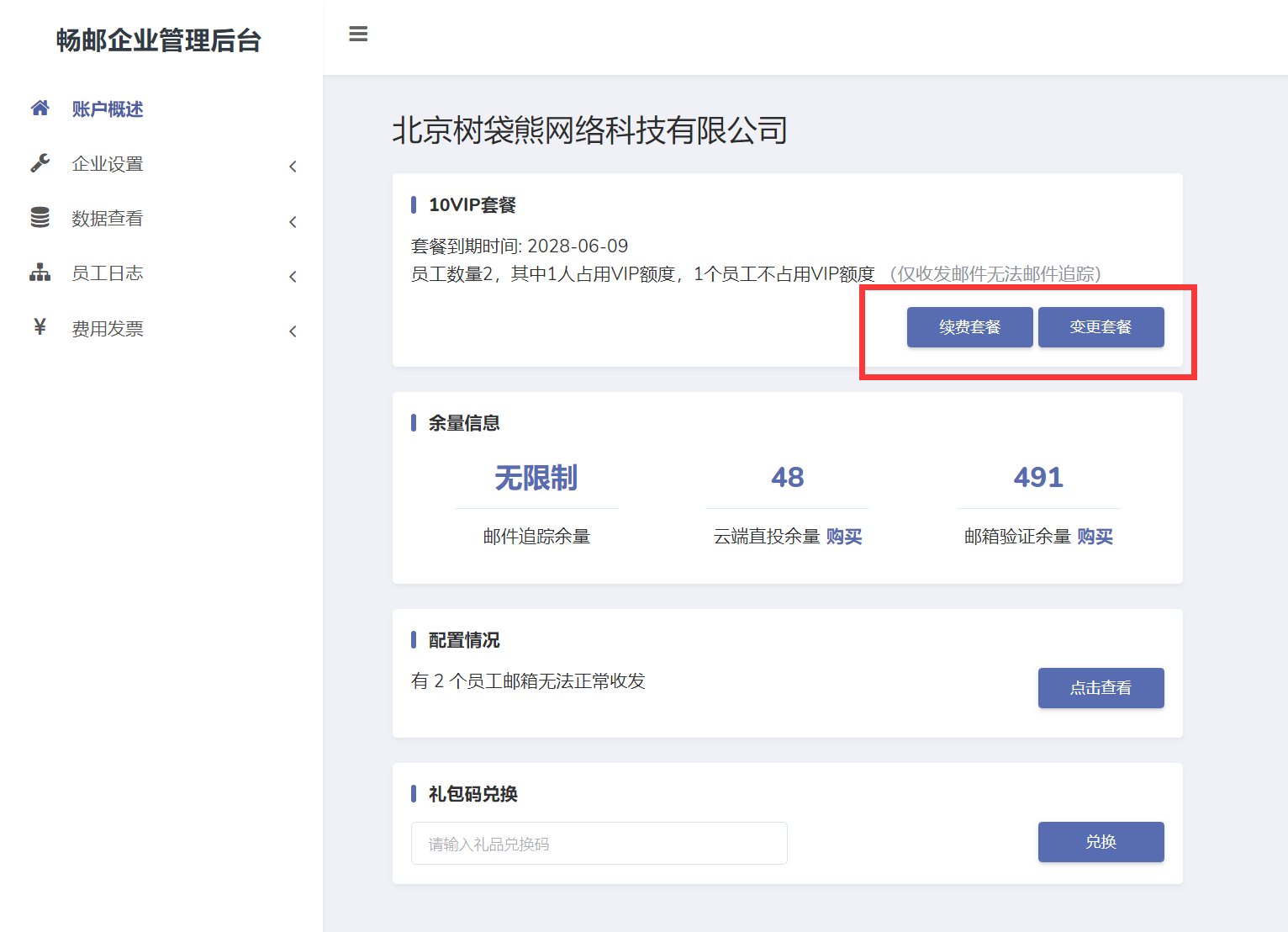This screenshot has height=932, width=1288.
Task: Expand the 费用发票 chevron
Action: pyautogui.click(x=293, y=331)
